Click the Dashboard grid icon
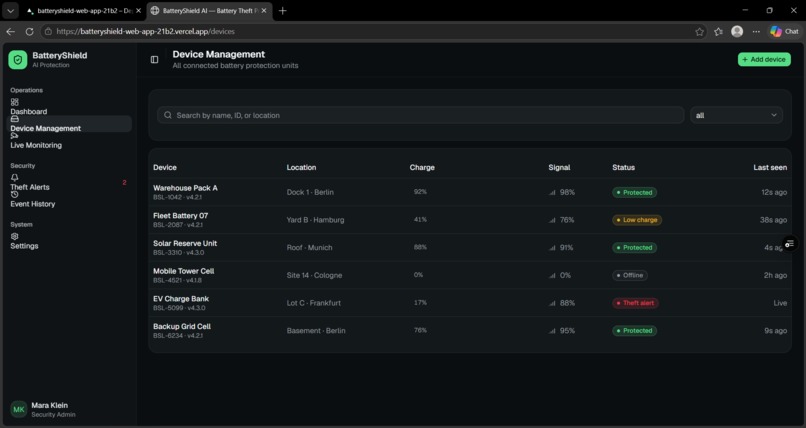The width and height of the screenshot is (806, 428). pyautogui.click(x=14, y=102)
